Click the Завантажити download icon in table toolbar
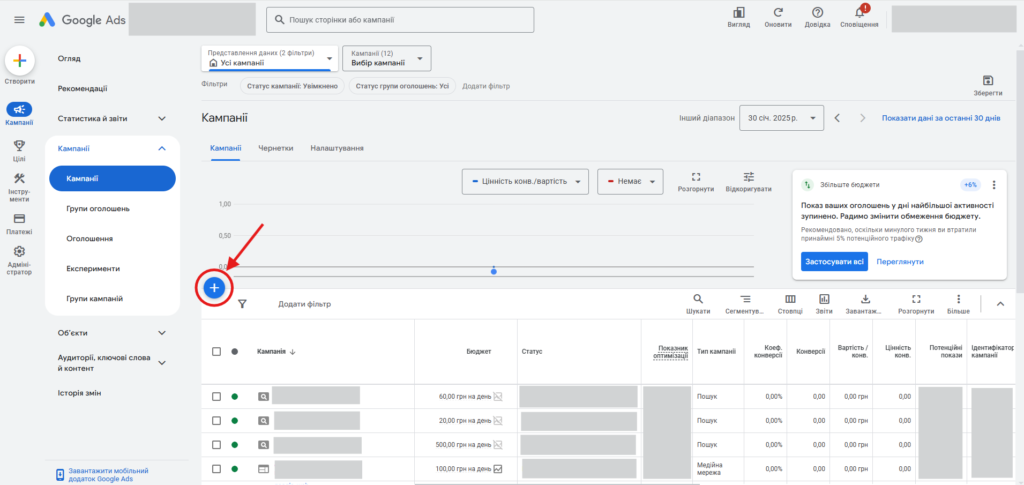This screenshot has height=485, width=1024. tap(865, 299)
